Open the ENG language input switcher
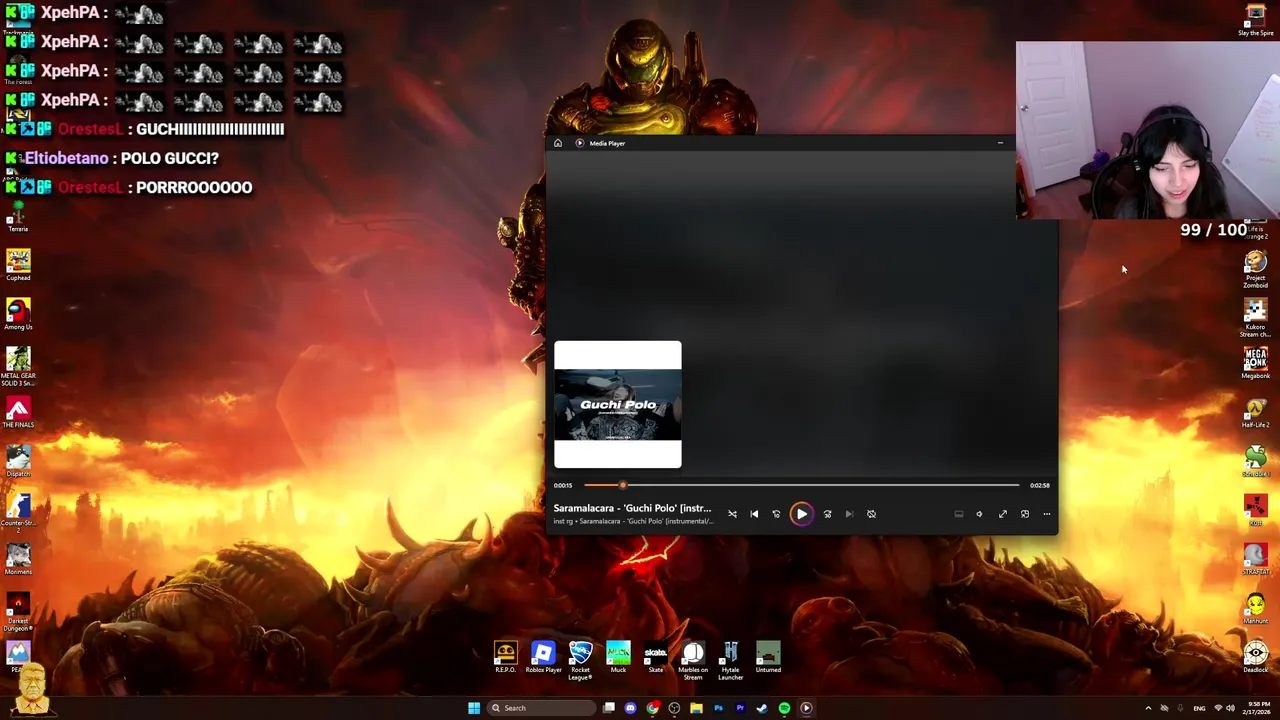 [1199, 708]
